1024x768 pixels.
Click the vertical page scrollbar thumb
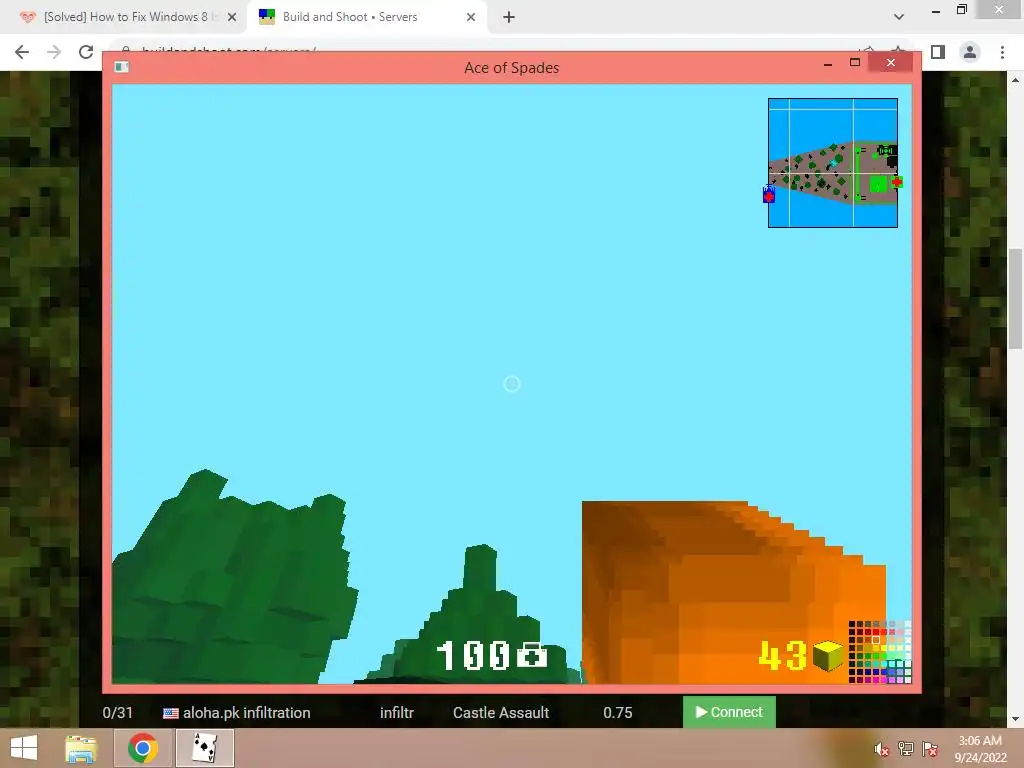[1015, 299]
